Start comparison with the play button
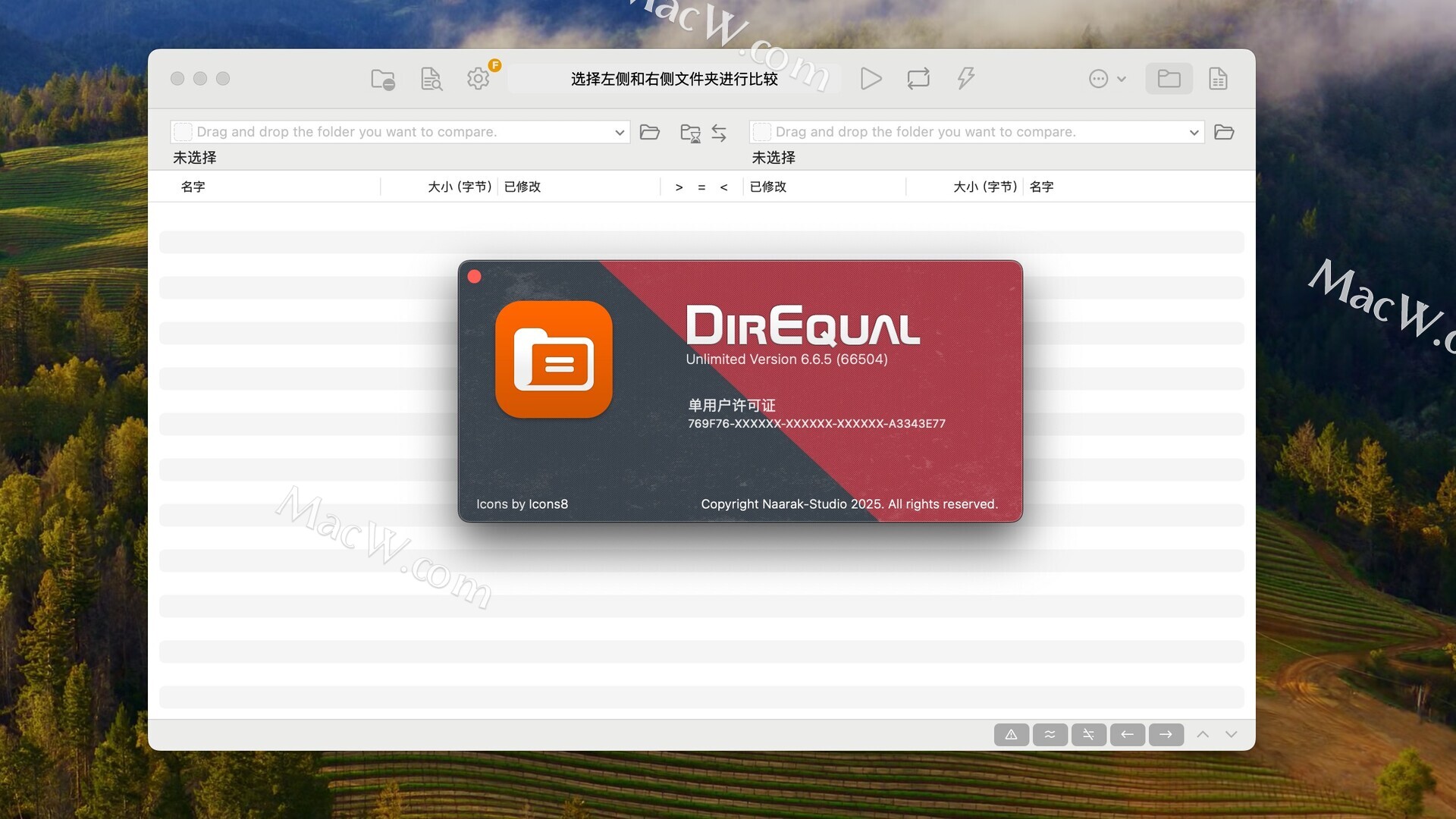Viewport: 1456px width, 819px height. point(871,79)
